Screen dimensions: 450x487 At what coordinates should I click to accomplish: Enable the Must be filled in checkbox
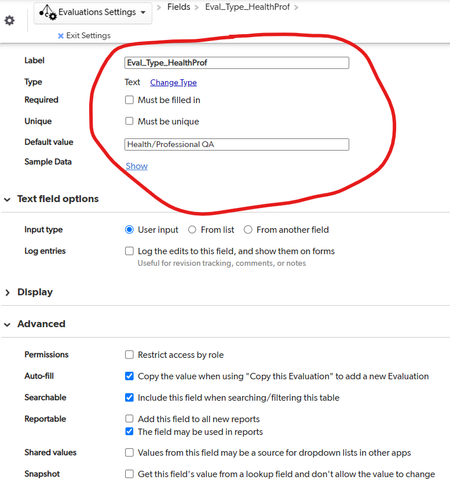129,100
